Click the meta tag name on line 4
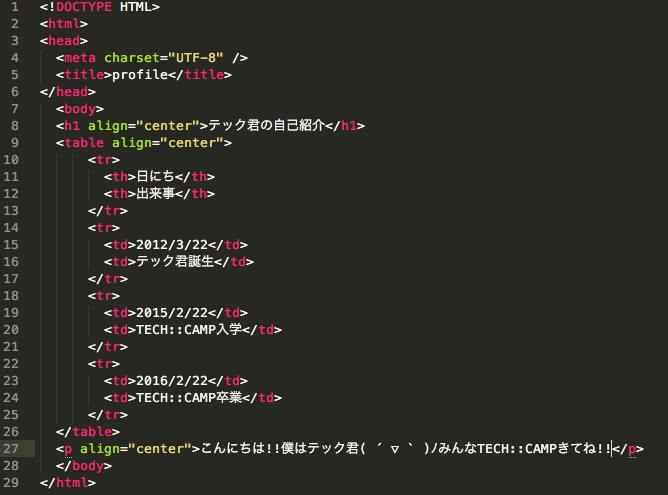668x495 pixels. click(80, 58)
